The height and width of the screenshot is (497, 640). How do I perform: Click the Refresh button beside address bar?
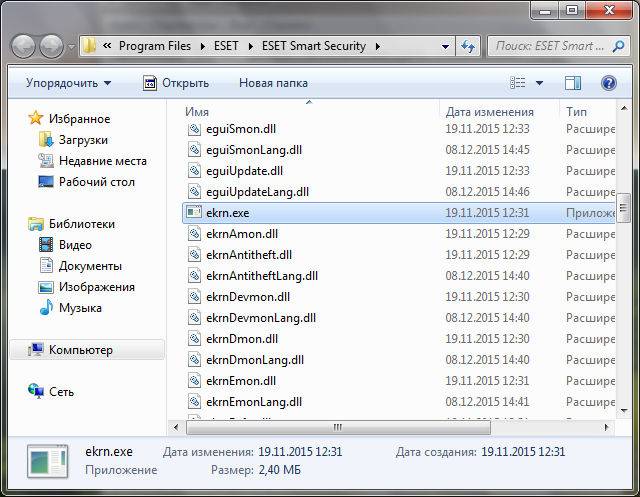(468, 46)
